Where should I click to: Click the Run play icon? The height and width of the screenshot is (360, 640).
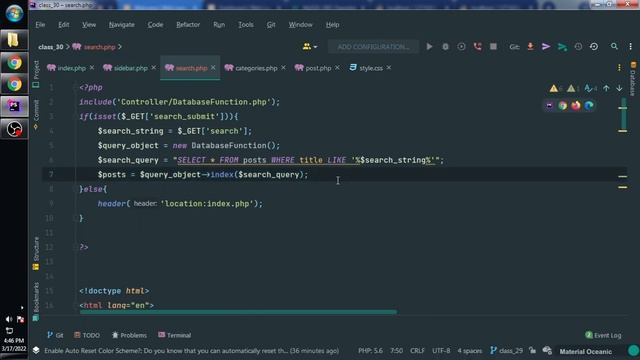tap(429, 47)
